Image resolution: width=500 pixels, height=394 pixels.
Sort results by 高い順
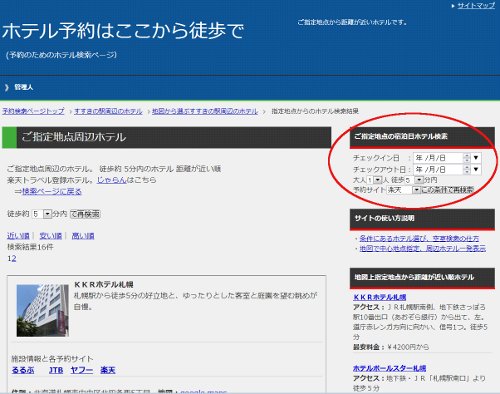click(83, 236)
